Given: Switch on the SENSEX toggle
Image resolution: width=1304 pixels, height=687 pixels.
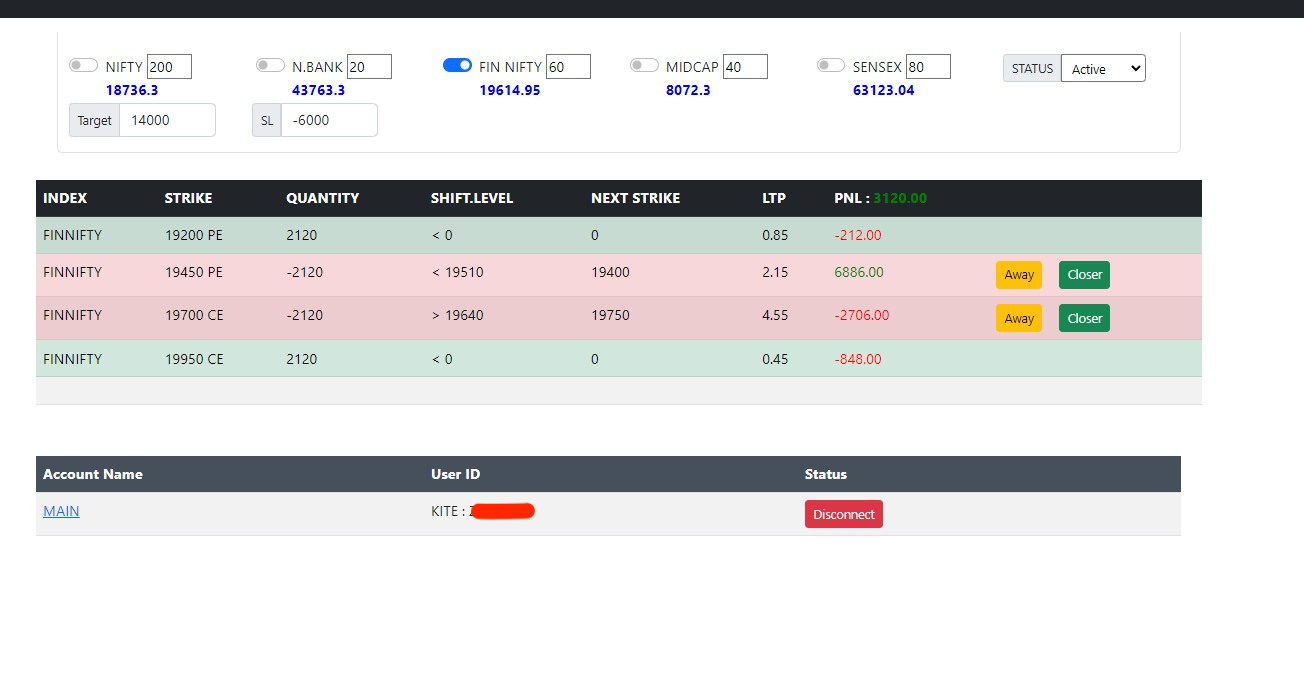Looking at the screenshot, I should 831,66.
